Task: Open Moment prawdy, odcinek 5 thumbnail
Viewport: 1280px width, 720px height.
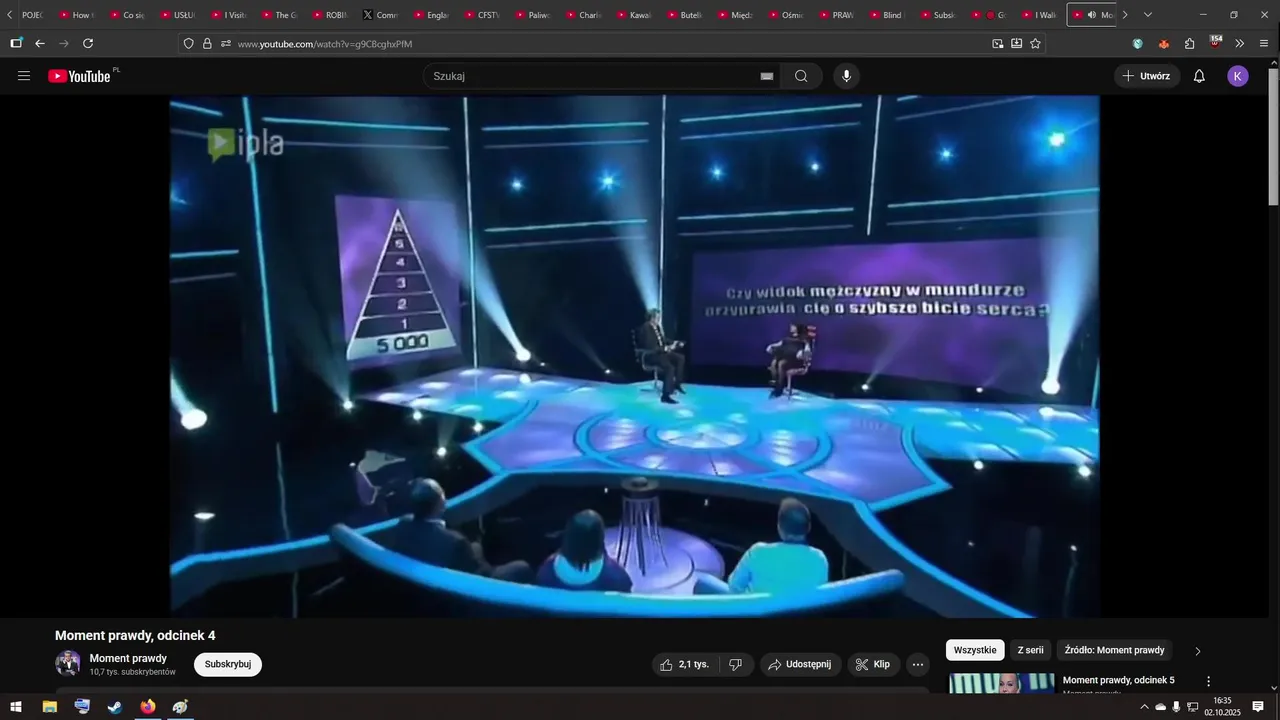Action: coord(1001,683)
